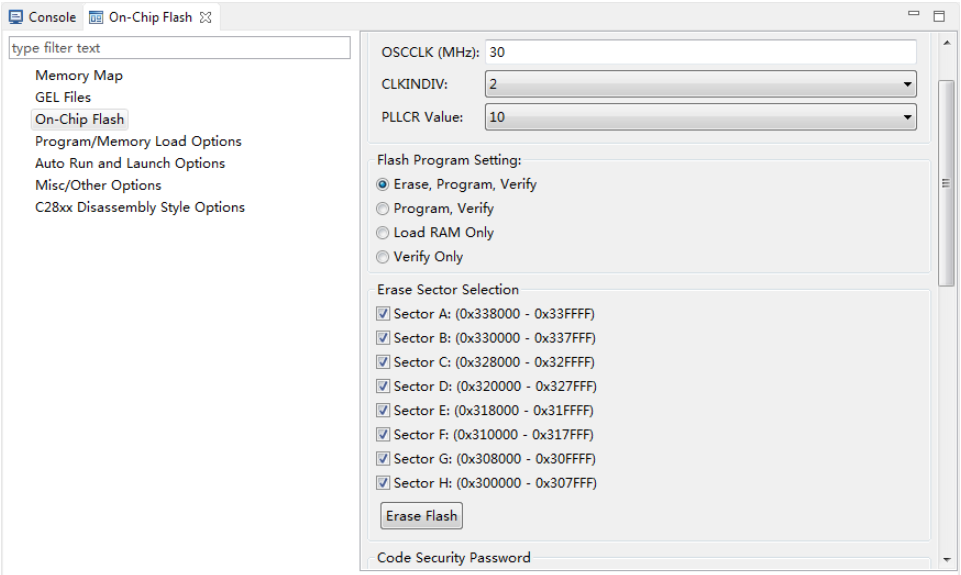Uncheck Sector H erase checkbox

[383, 483]
